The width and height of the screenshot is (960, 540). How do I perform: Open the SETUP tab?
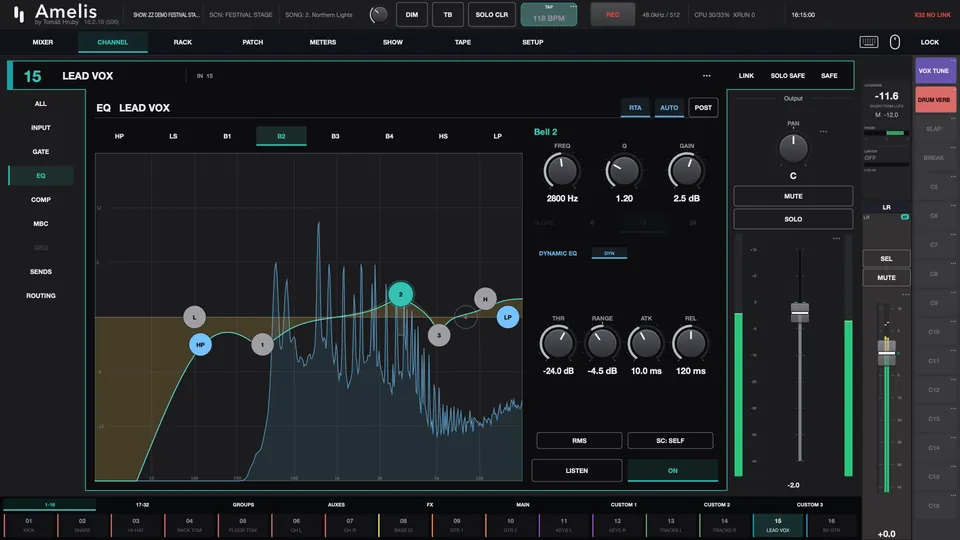pos(533,42)
